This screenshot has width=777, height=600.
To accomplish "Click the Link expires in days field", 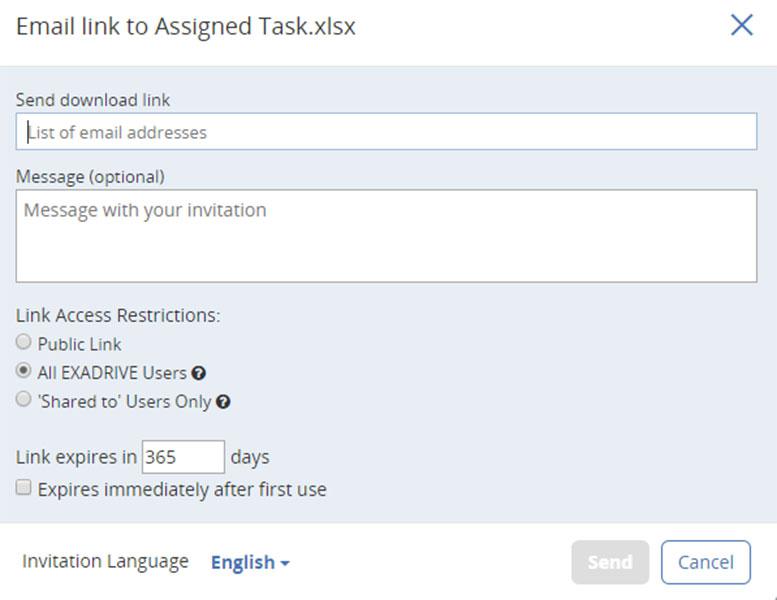I will click(183, 457).
